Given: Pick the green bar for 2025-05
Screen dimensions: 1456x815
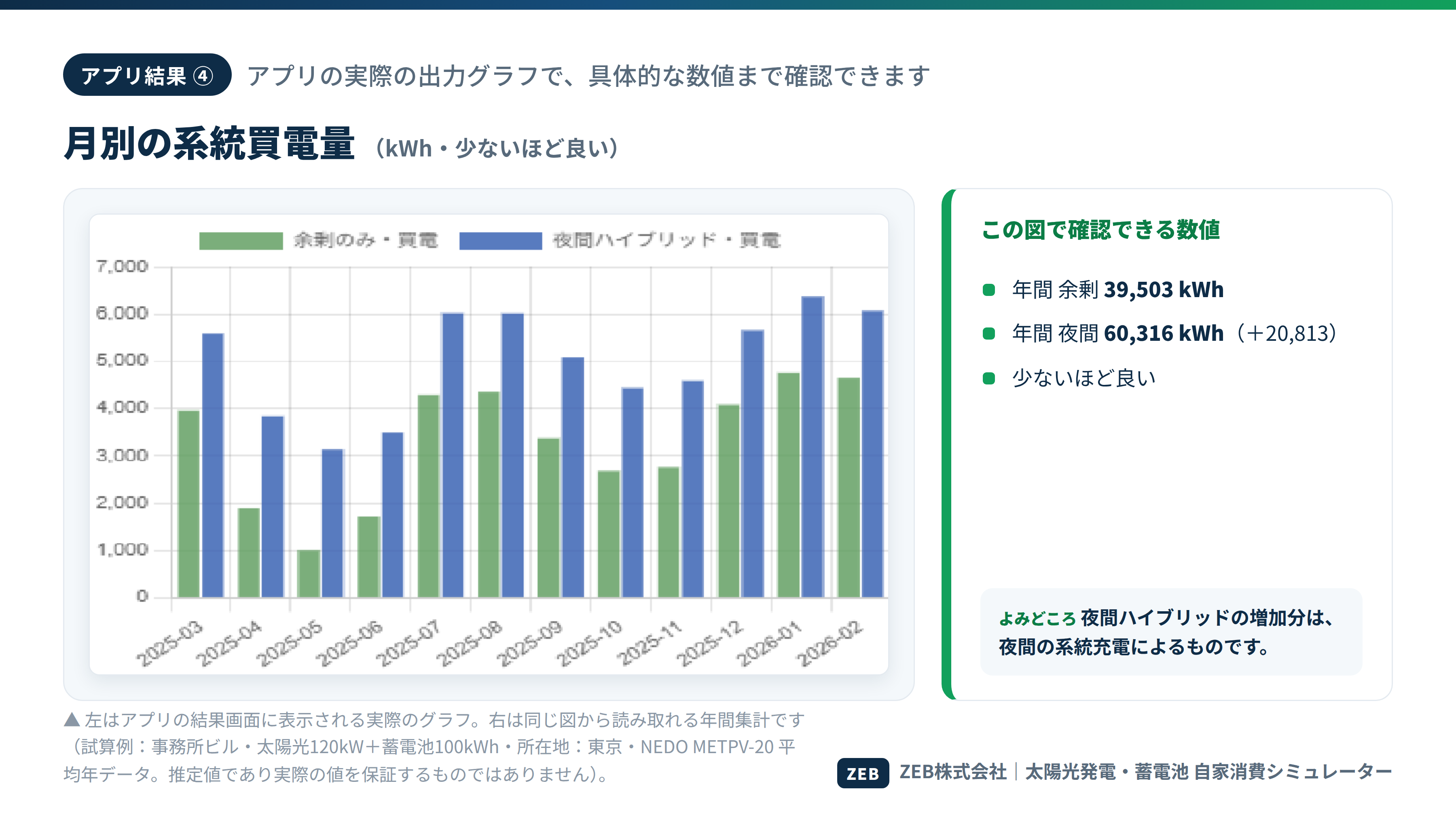Looking at the screenshot, I should pos(309,573).
